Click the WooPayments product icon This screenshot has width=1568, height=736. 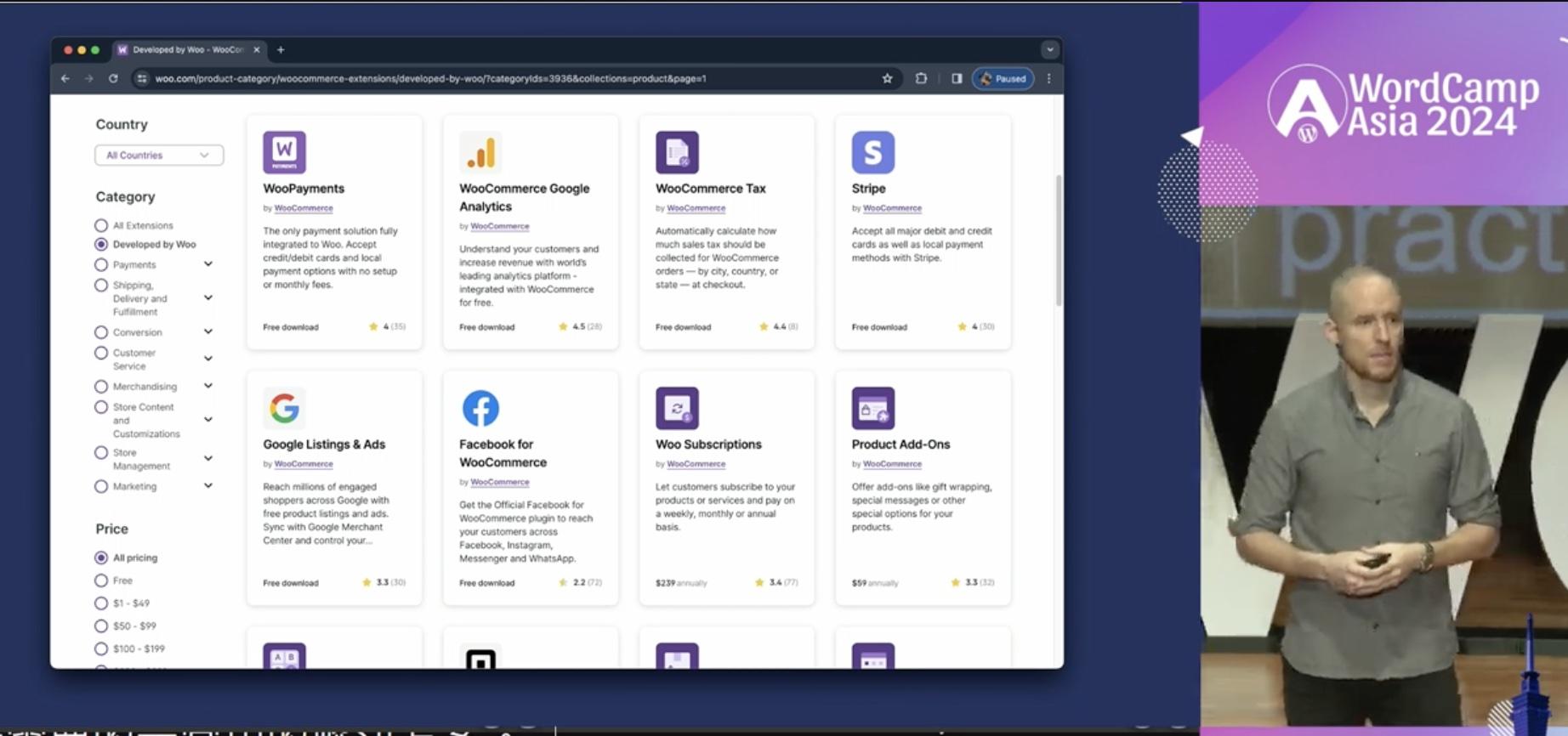pos(284,152)
